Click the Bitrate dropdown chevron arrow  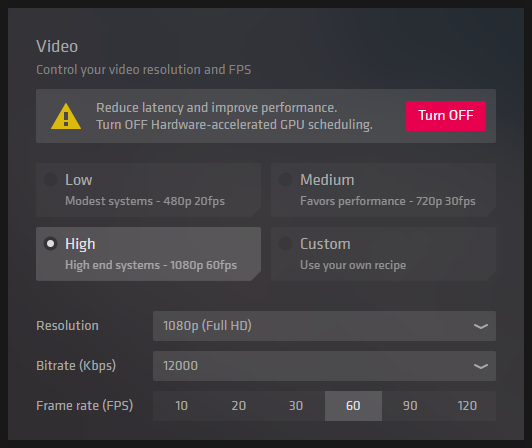(x=481, y=367)
